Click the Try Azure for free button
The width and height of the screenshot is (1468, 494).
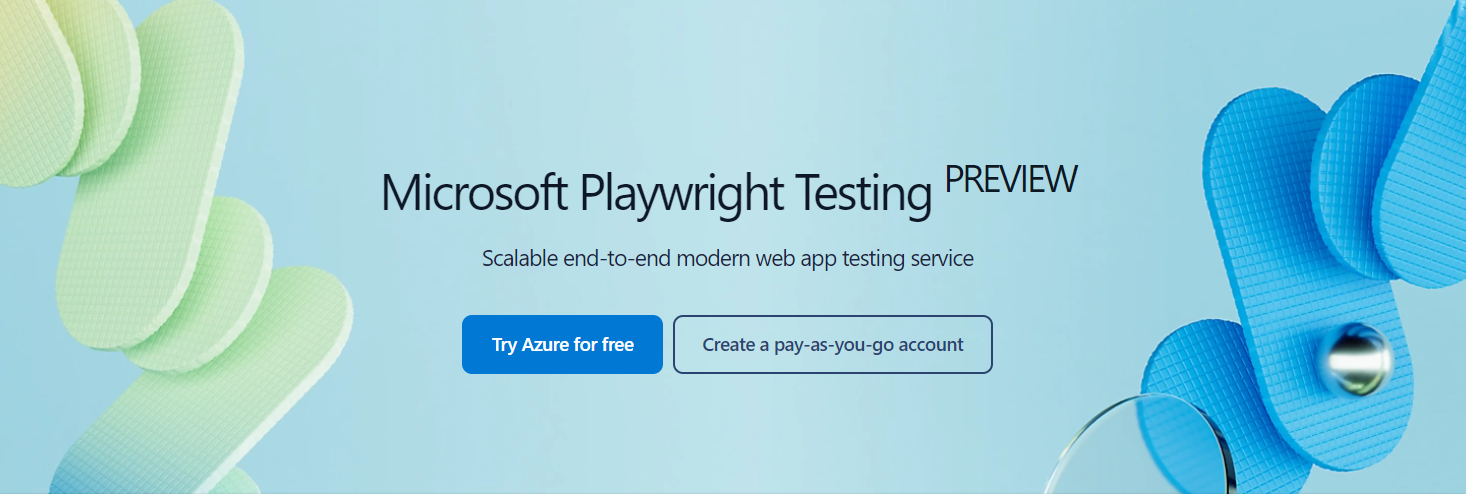point(562,345)
